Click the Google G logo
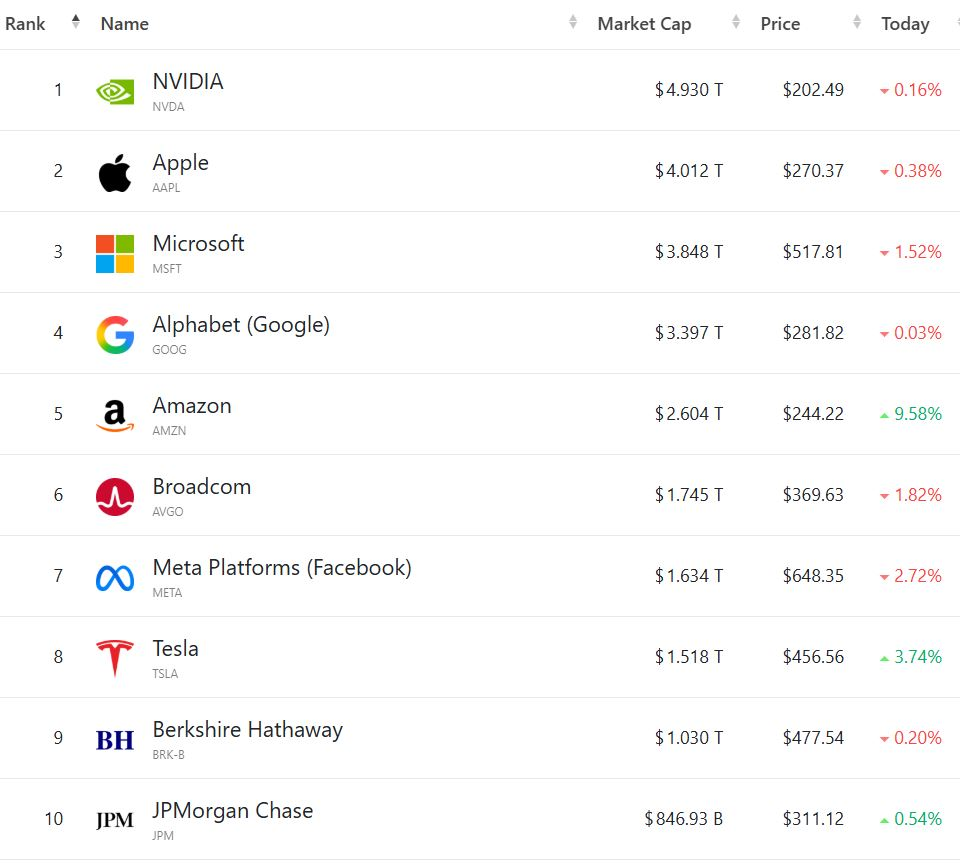960x865 pixels. click(115, 335)
